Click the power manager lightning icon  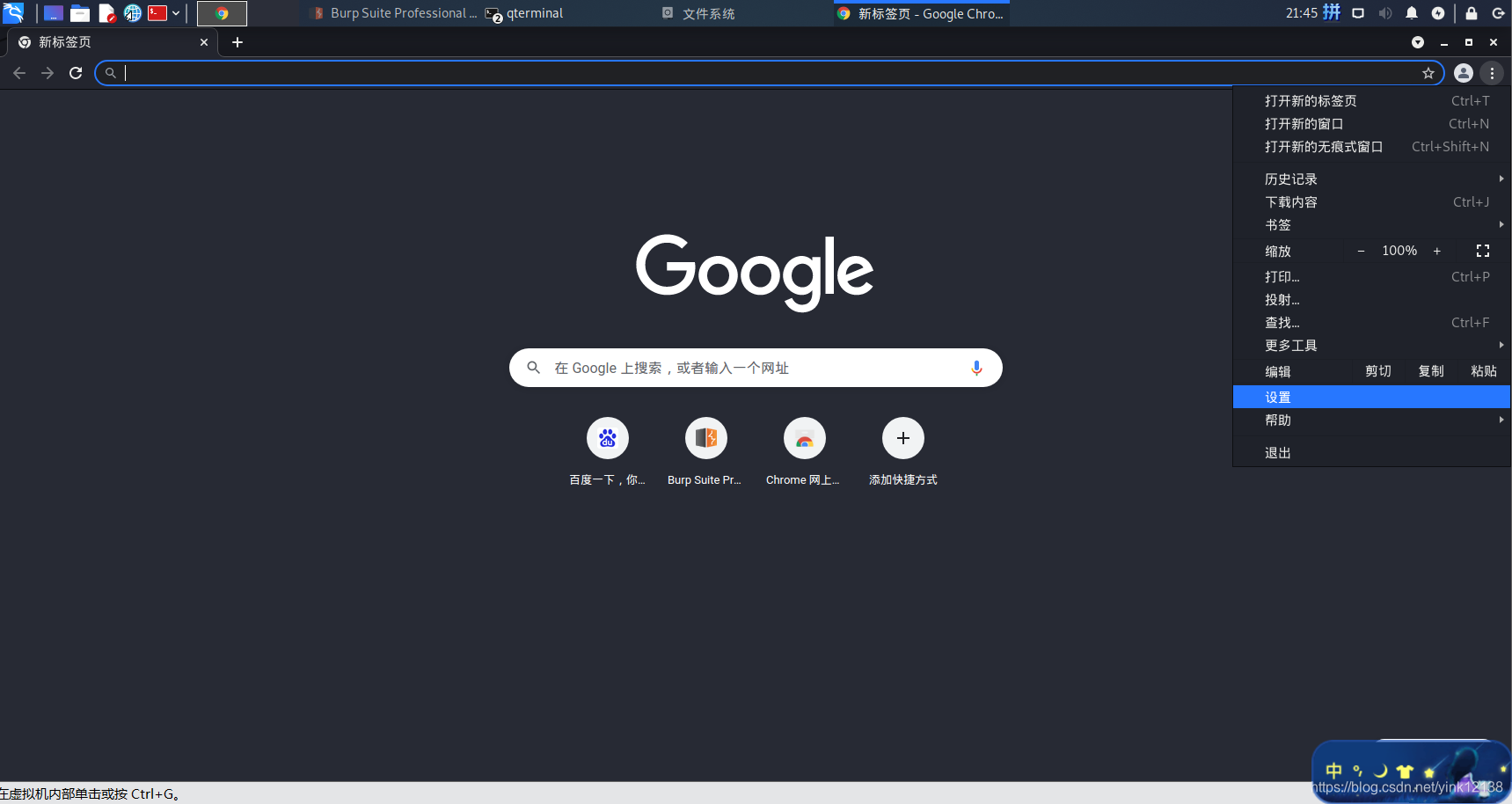[1438, 13]
